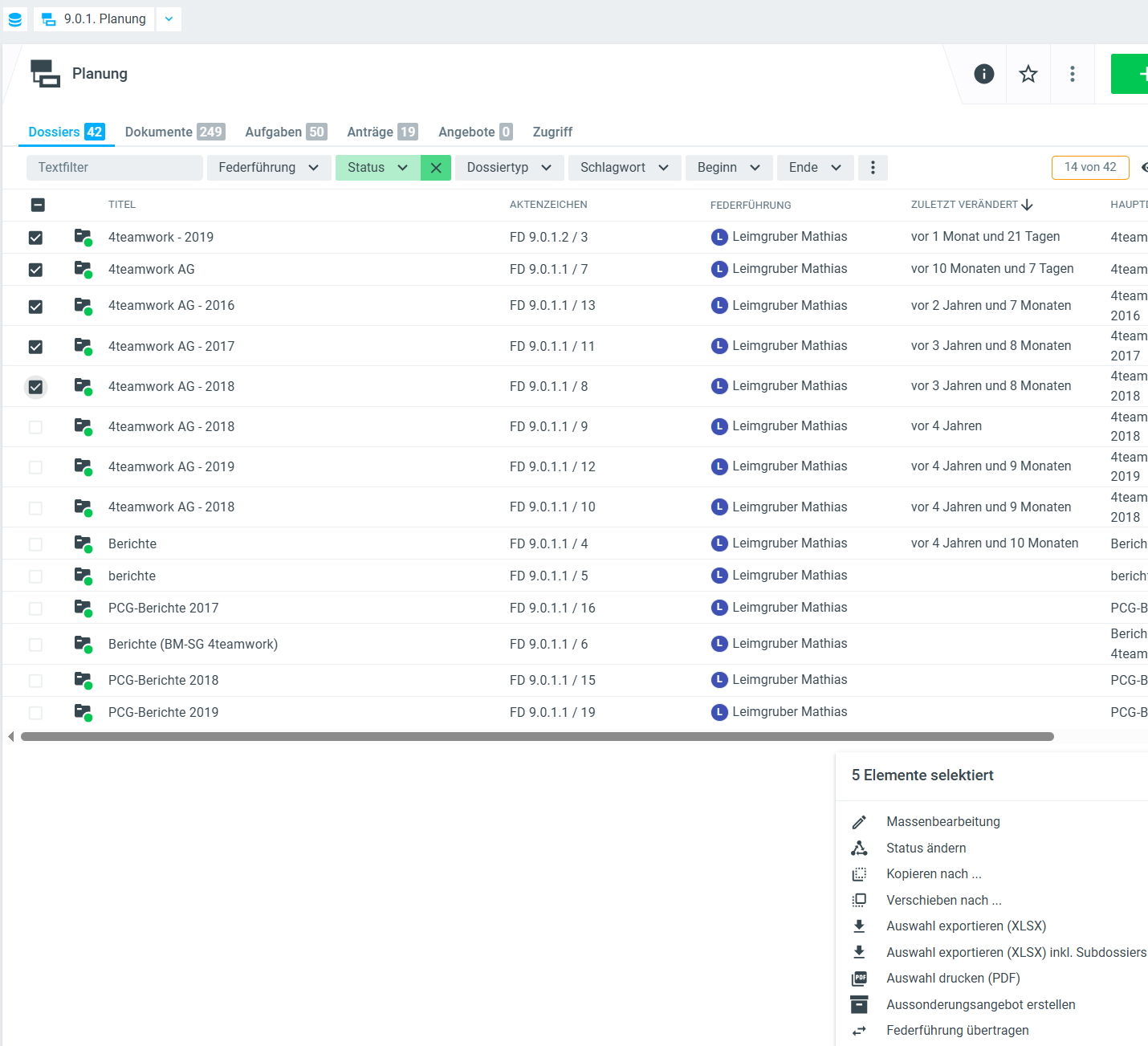Clear the Status filter with X

click(436, 168)
